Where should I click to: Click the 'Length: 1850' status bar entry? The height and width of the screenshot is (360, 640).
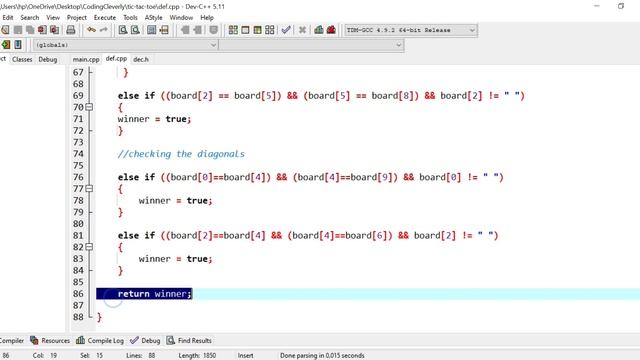click(x=197, y=356)
